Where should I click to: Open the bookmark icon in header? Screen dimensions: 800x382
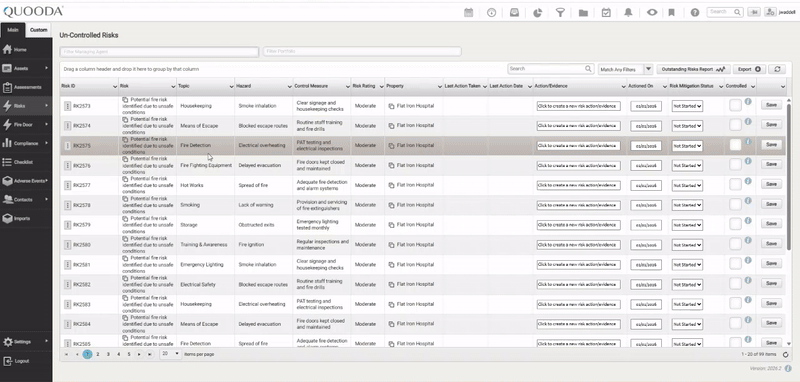pyautogui.click(x=671, y=13)
